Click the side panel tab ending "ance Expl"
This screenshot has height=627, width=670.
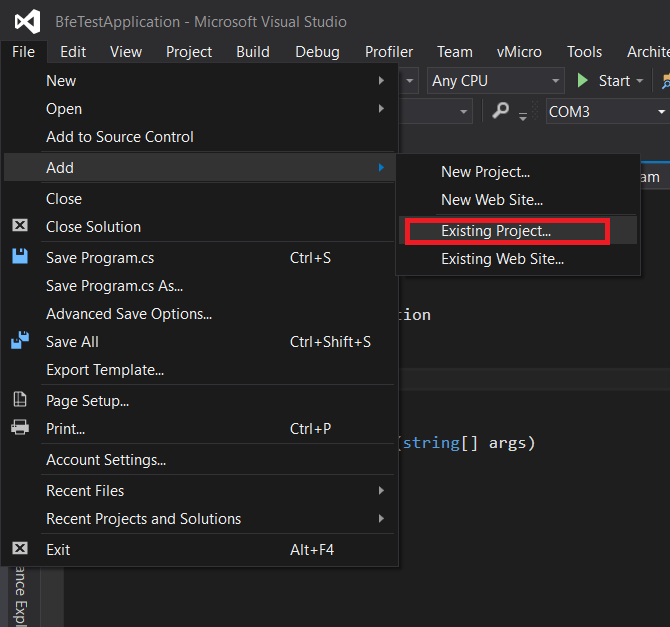[x=20, y=597]
